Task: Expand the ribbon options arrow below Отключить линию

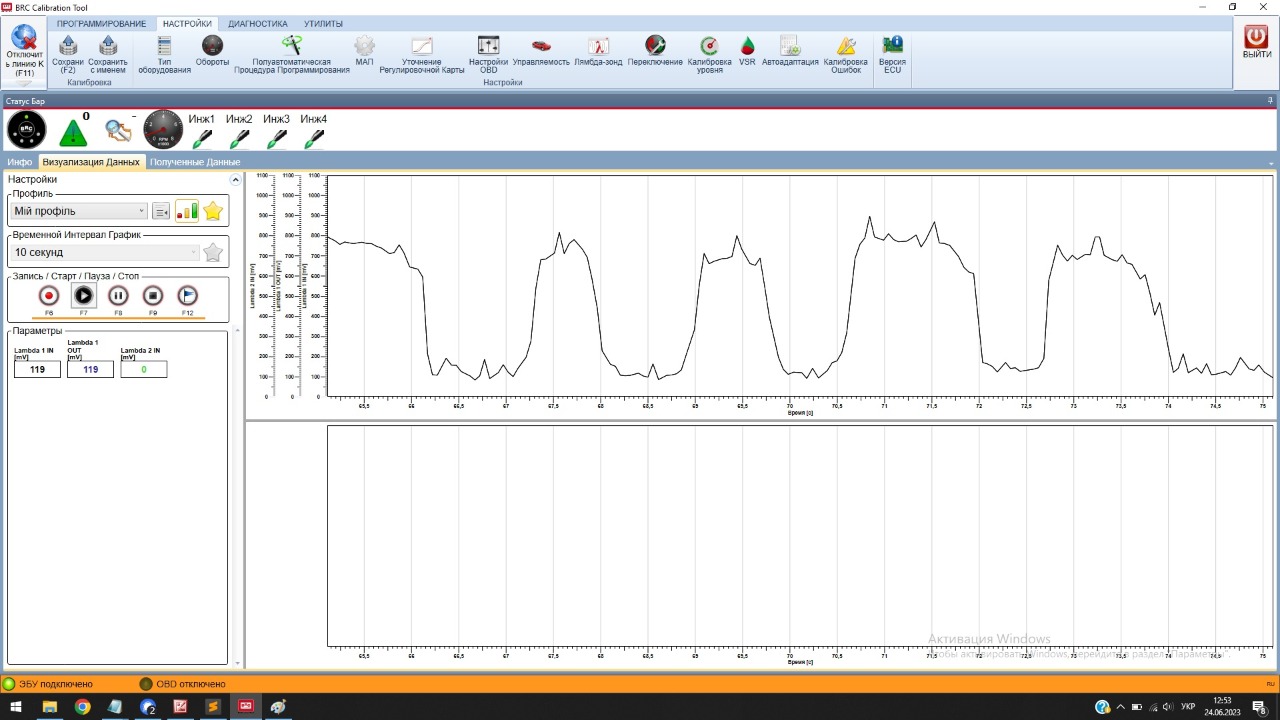Action: click(24, 84)
